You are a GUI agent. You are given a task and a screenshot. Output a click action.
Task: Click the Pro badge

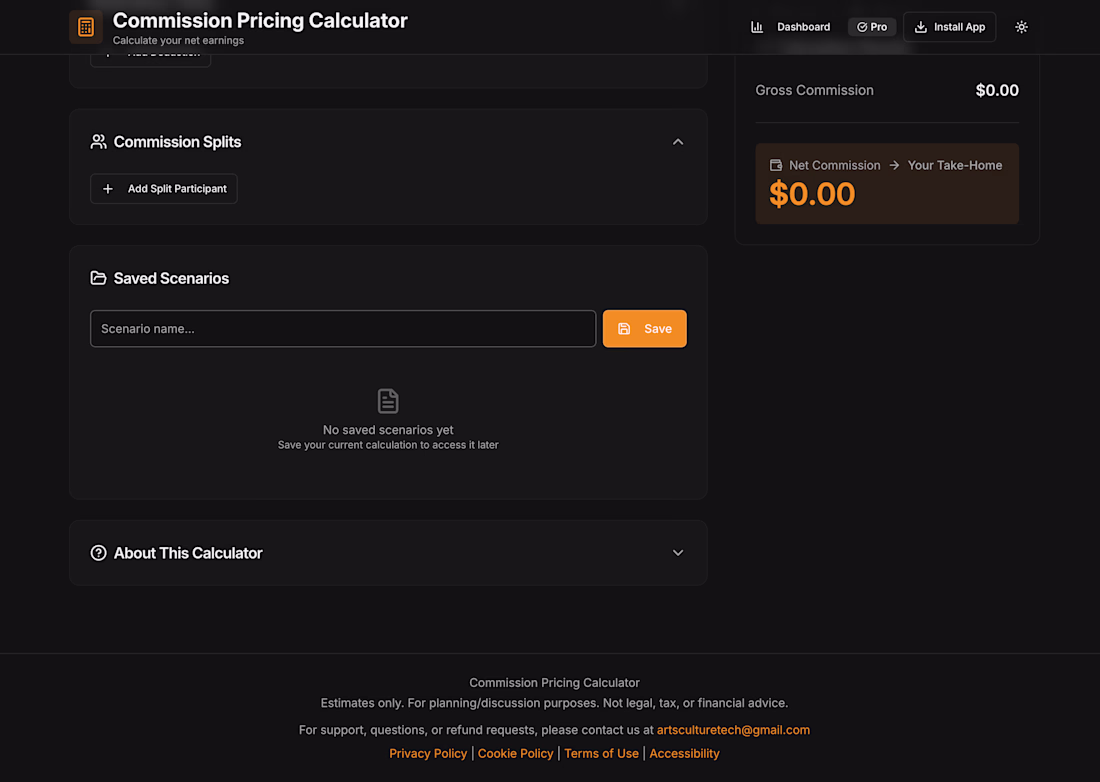tap(871, 27)
